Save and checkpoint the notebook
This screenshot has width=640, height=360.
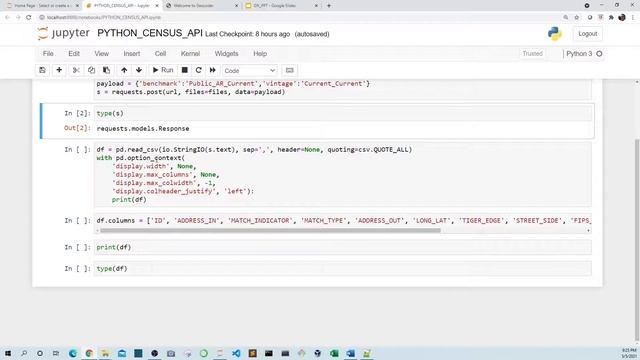42,70
